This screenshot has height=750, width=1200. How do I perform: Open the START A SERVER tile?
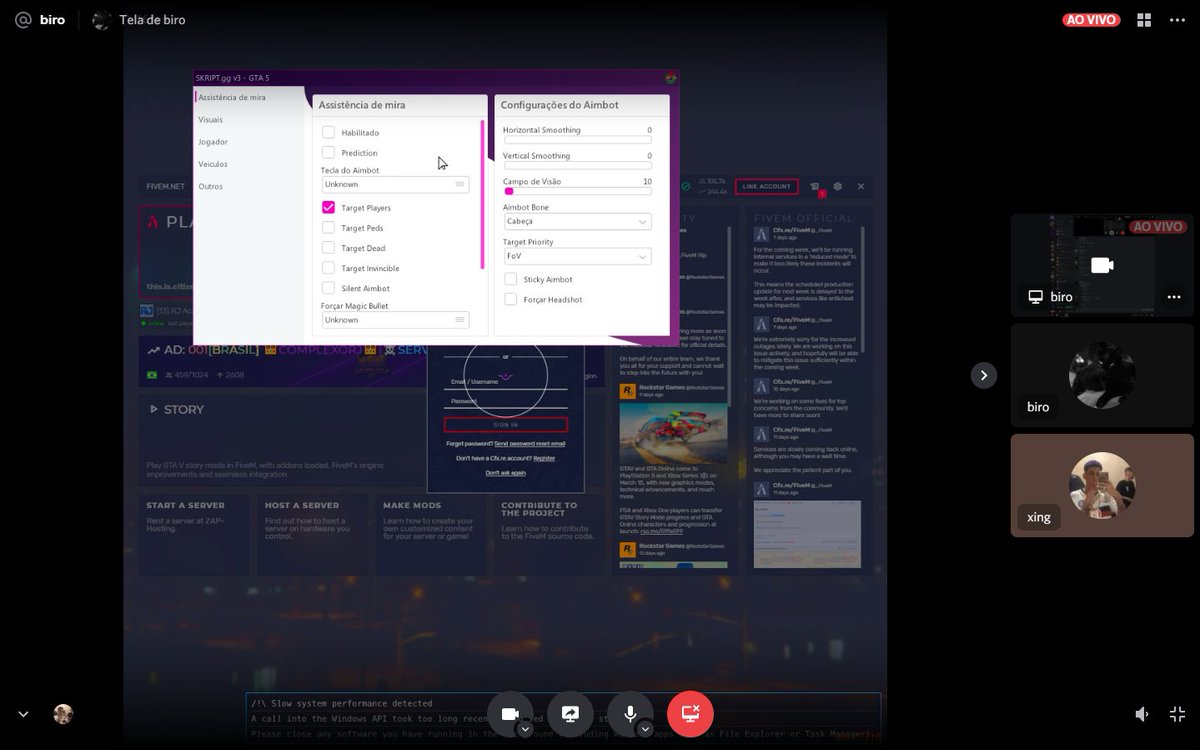click(x=194, y=535)
